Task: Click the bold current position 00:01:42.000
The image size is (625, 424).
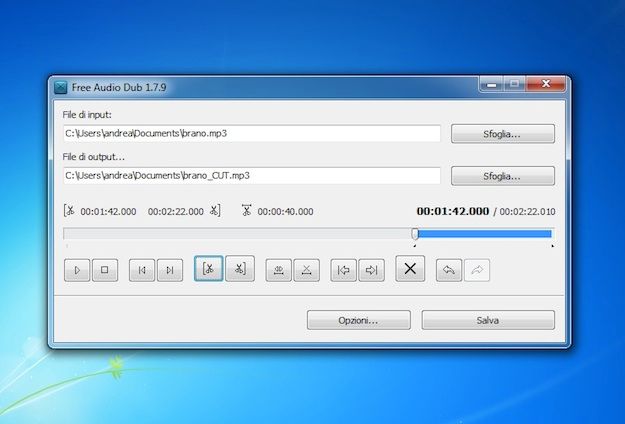Action: point(453,211)
